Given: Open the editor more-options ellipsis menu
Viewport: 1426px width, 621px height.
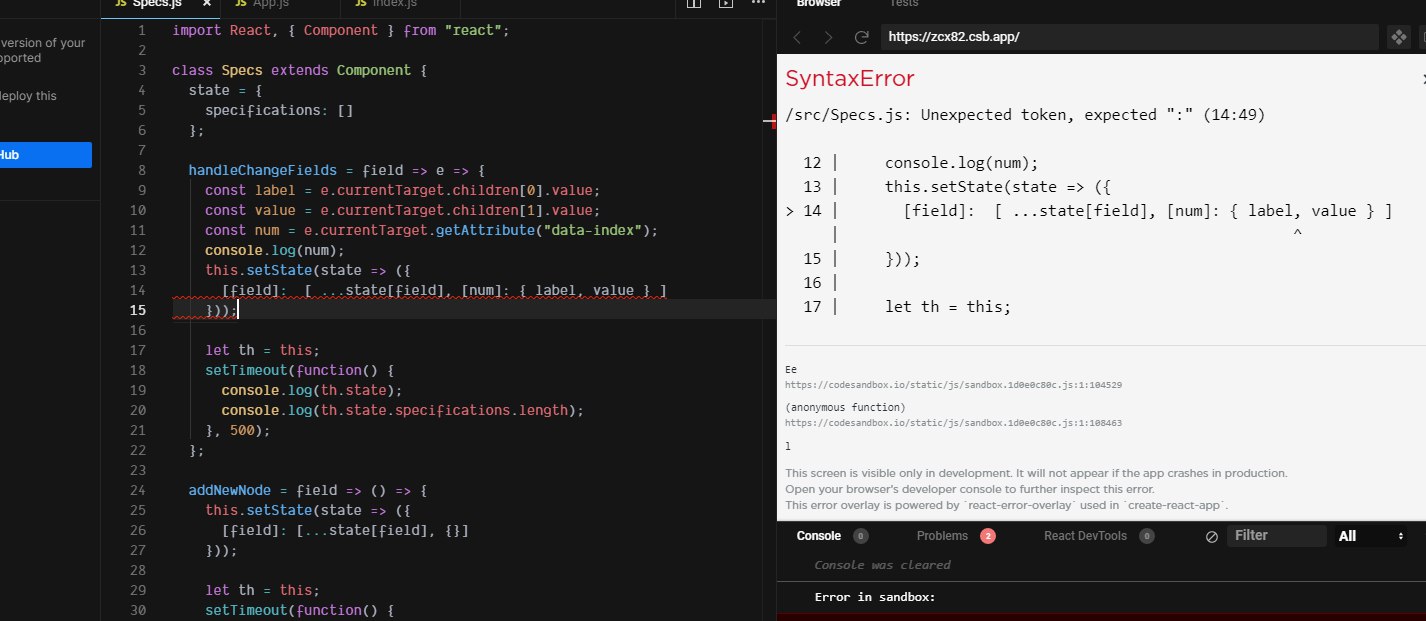Looking at the screenshot, I should point(757,4).
